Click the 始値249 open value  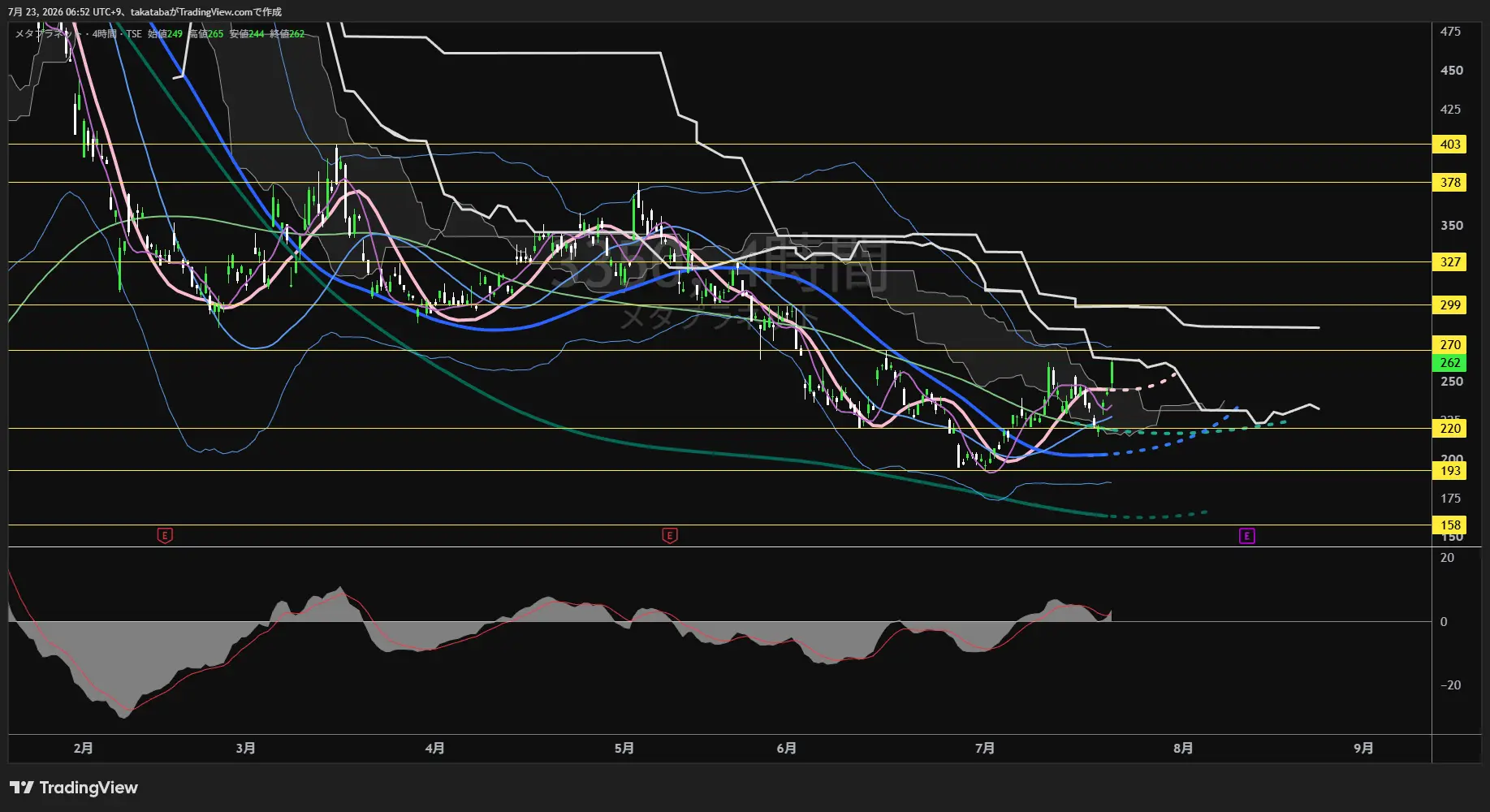(165, 34)
